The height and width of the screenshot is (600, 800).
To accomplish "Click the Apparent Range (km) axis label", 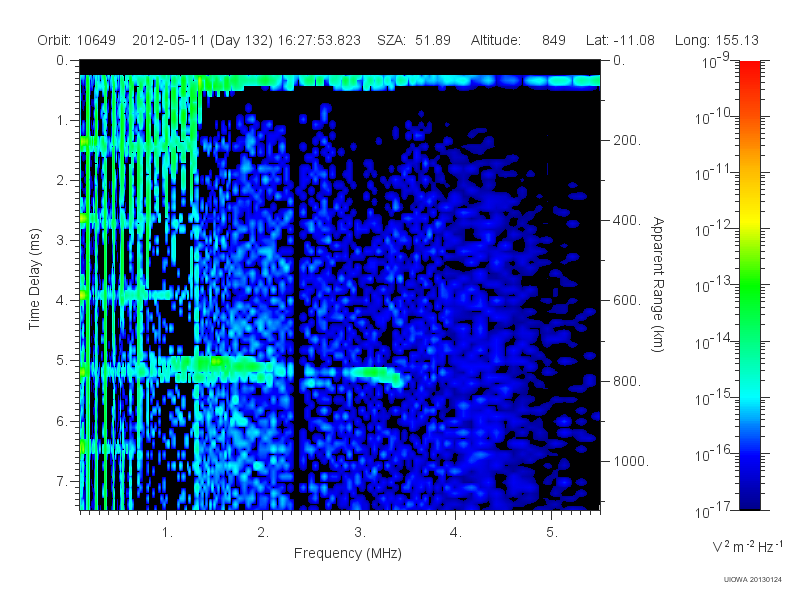I will [x=658, y=284].
